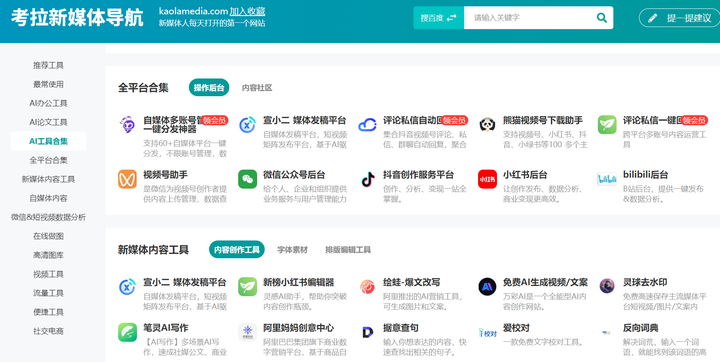Click the 灵球去水印 round icon
This screenshot has width=720, height=362.
coord(607,286)
